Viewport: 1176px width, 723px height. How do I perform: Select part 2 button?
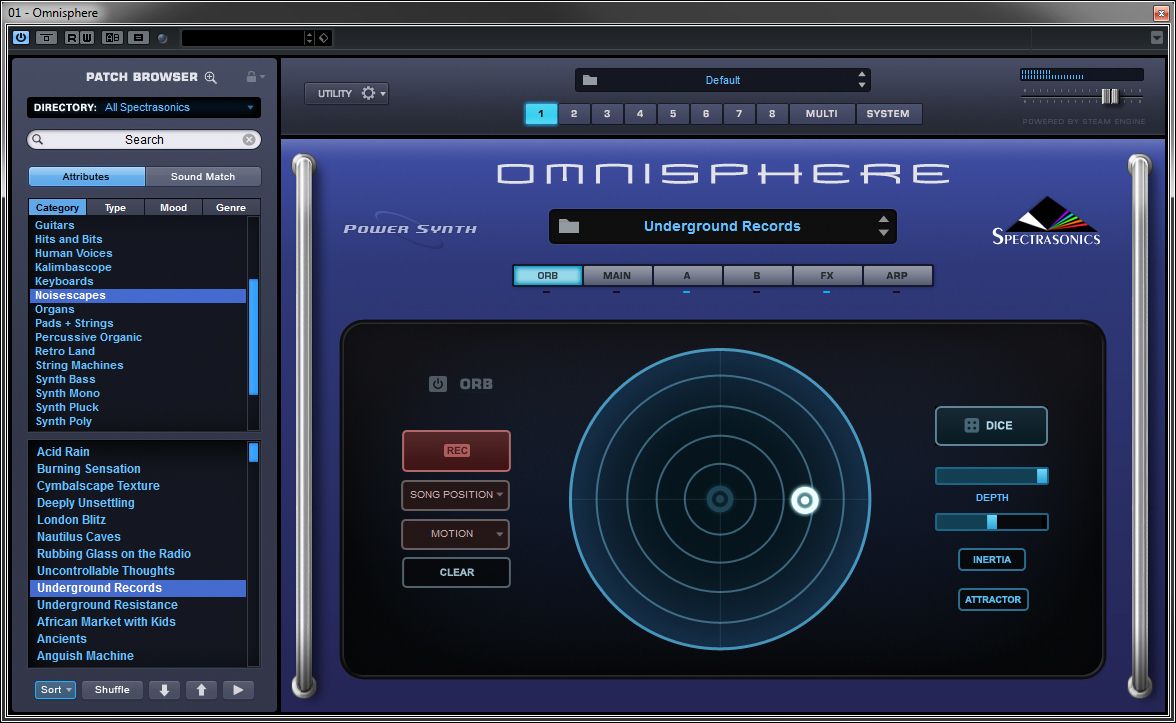(x=574, y=114)
